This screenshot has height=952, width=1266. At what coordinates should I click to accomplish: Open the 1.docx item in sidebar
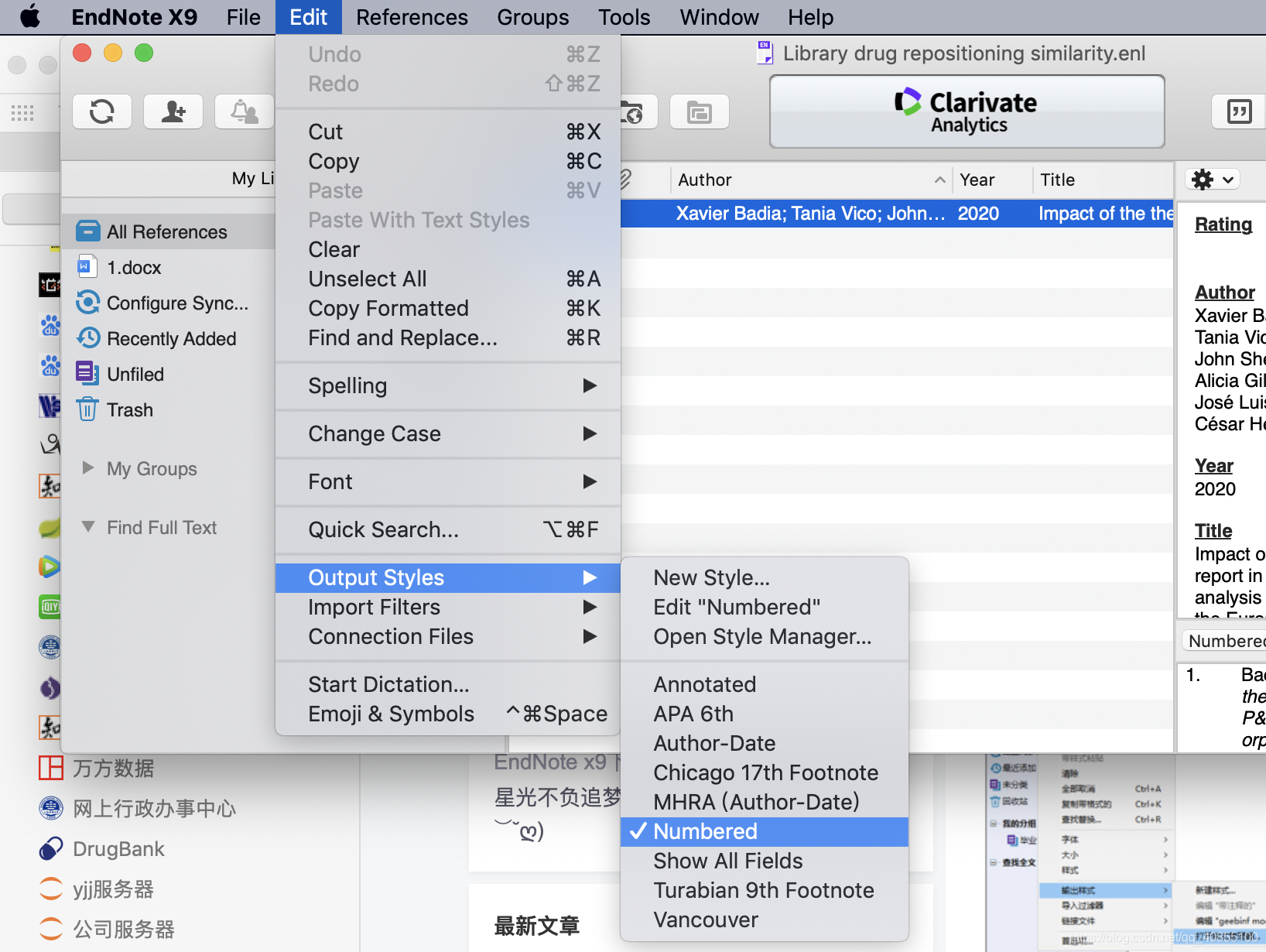[134, 267]
